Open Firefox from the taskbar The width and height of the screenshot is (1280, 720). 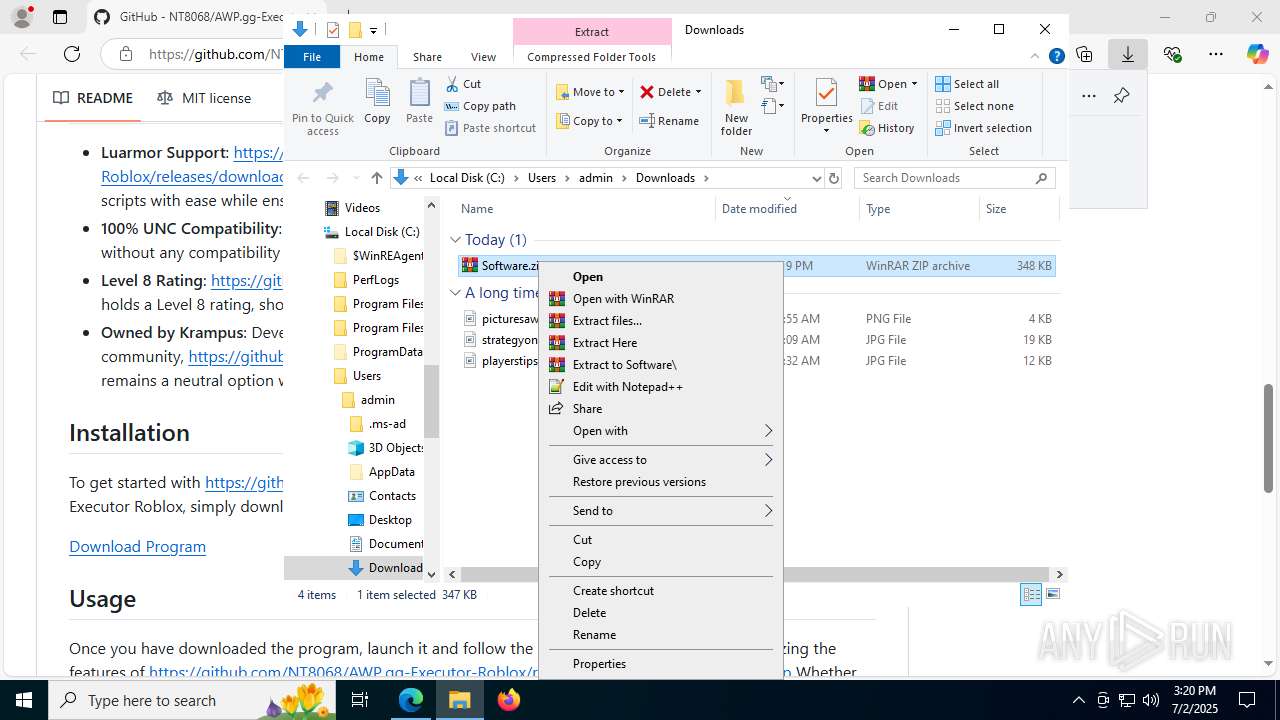(x=509, y=700)
